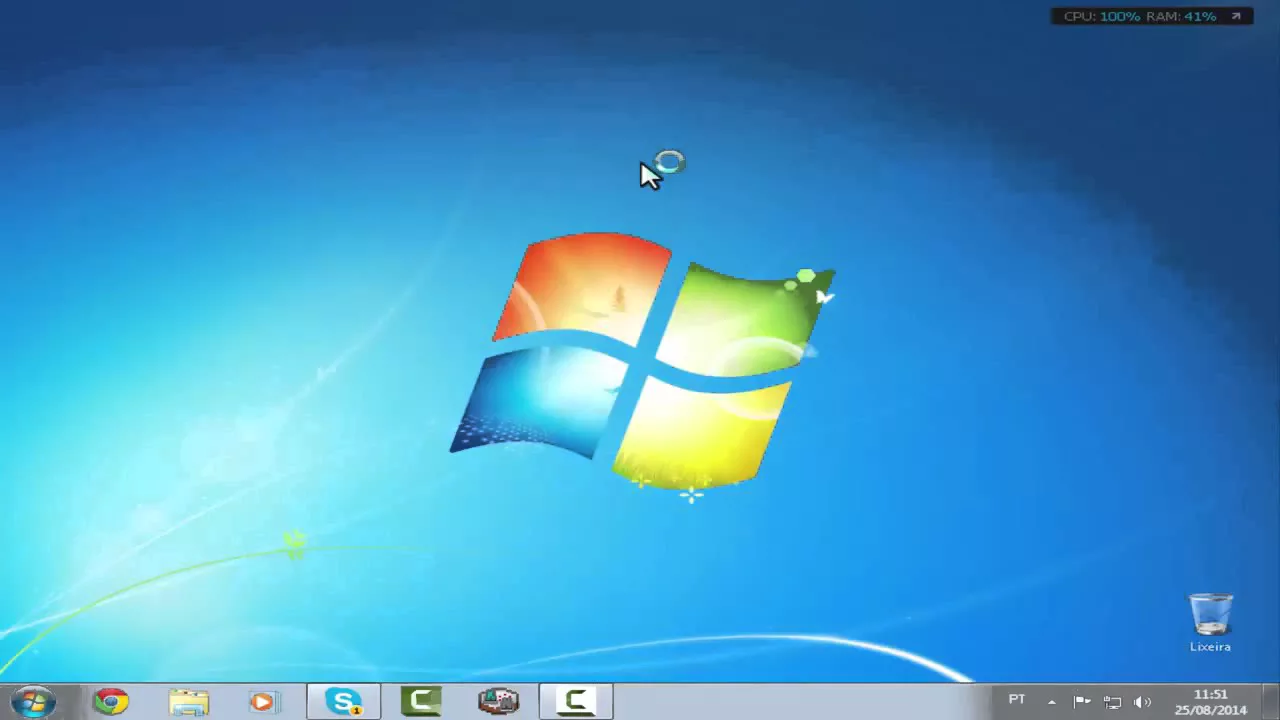Open the card game taskbar icon
1280x720 pixels.
tap(498, 702)
